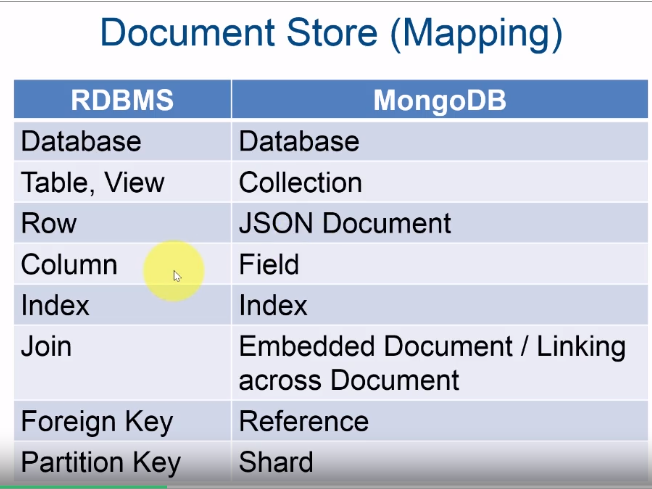This screenshot has width=652, height=489.
Task: Click the 'Collection' cell
Action: (x=440, y=182)
